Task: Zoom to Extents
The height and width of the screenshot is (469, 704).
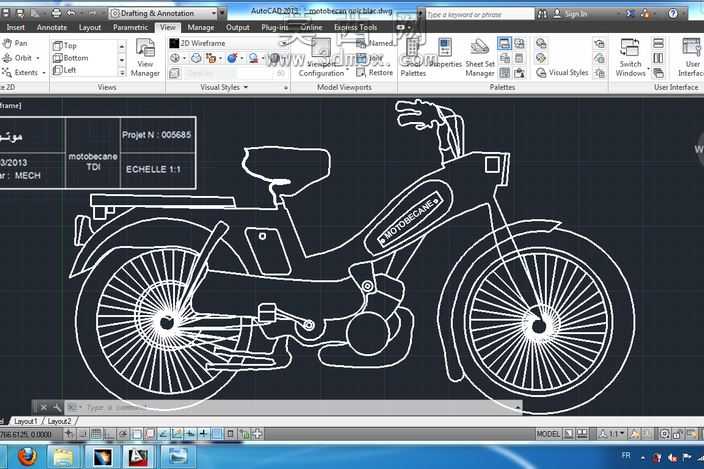Action: [20, 72]
